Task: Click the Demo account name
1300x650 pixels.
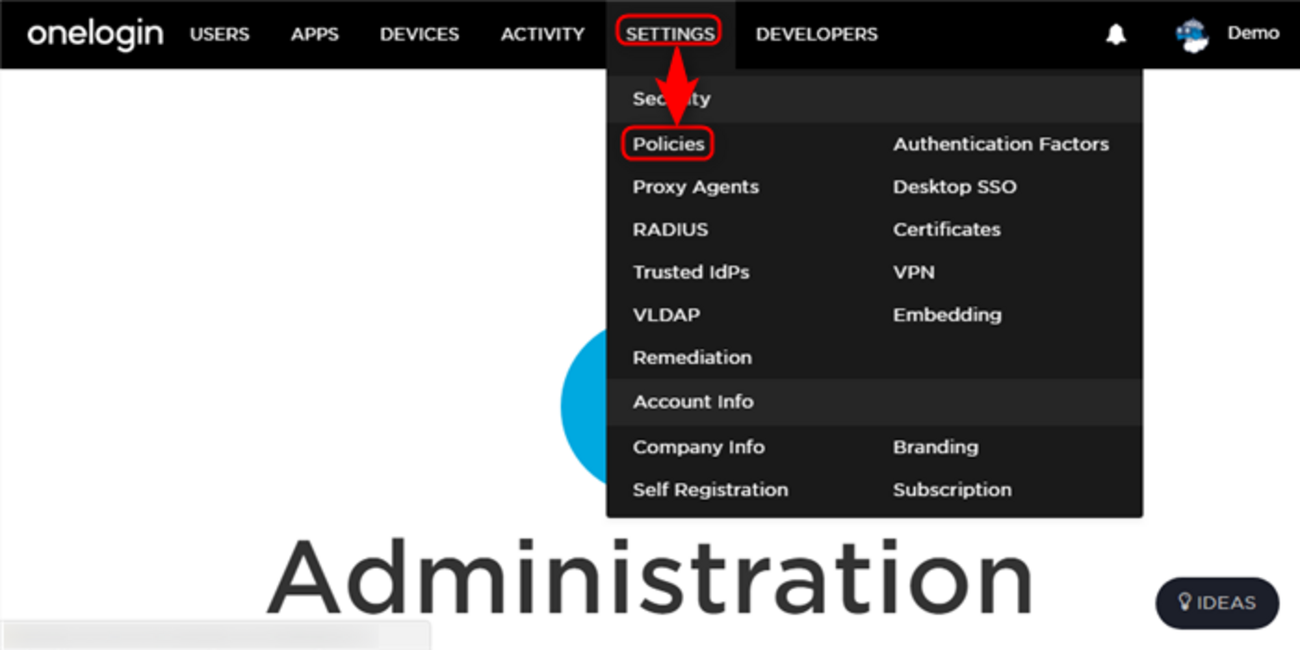Action: [1253, 33]
